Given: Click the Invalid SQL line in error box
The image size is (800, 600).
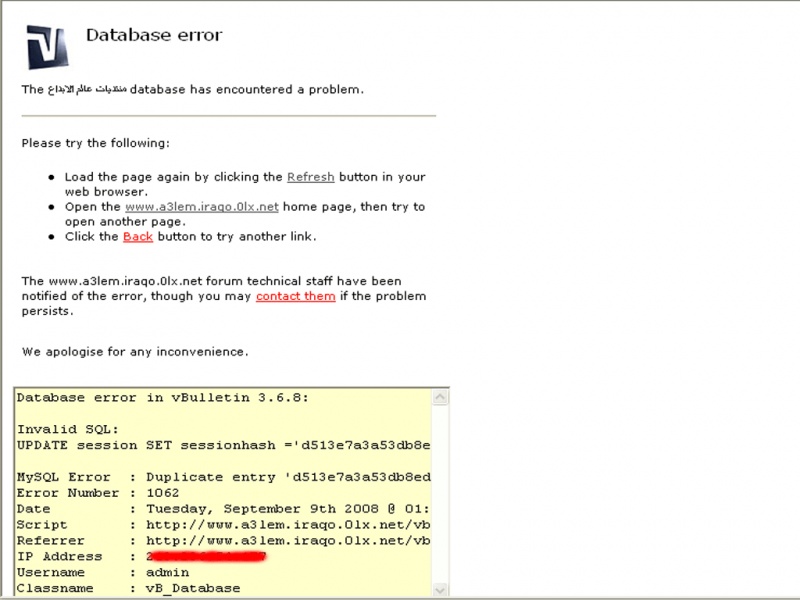Looking at the screenshot, I should coord(61,428).
